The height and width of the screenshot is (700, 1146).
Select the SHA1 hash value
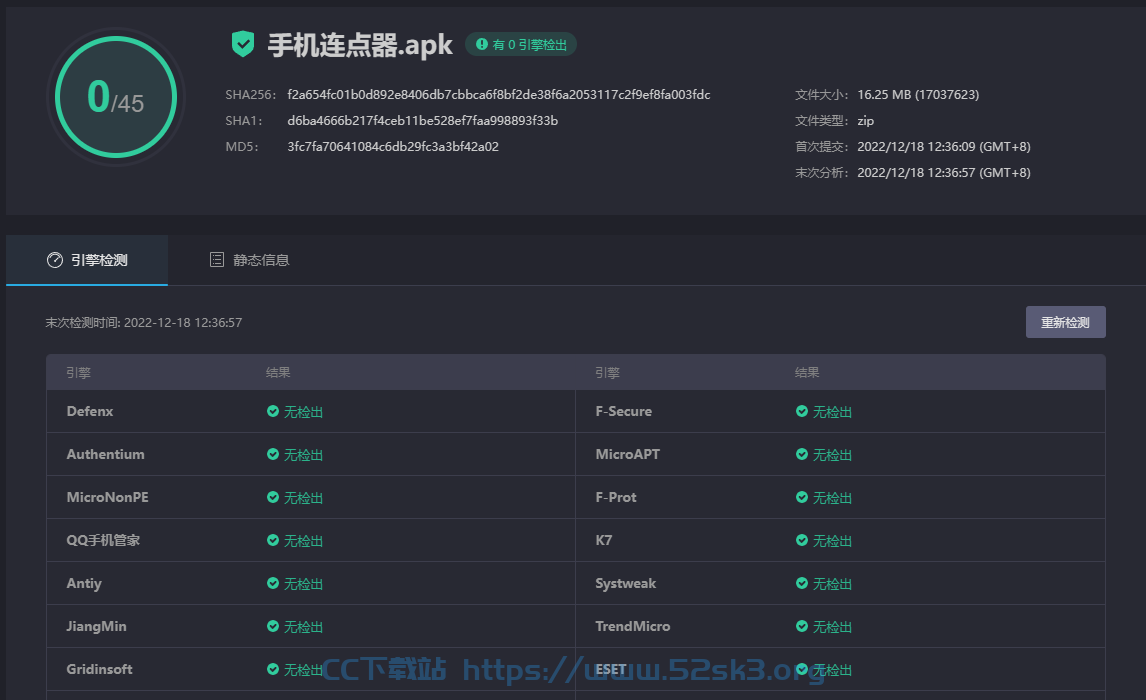point(422,121)
